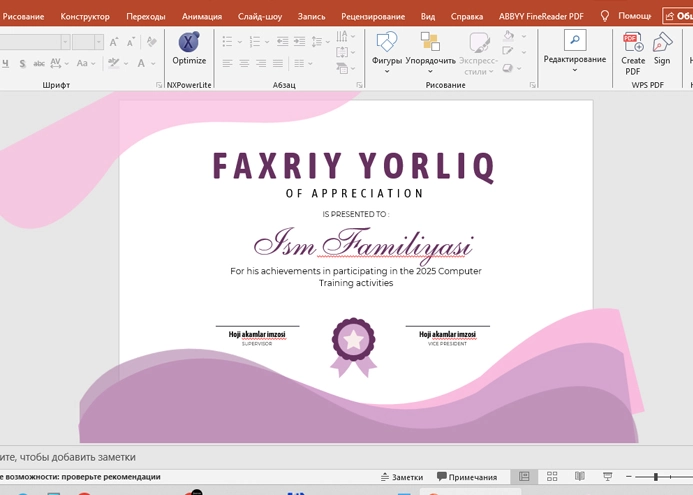
Task: Click Reading view icon in status bar
Action: tap(580, 476)
